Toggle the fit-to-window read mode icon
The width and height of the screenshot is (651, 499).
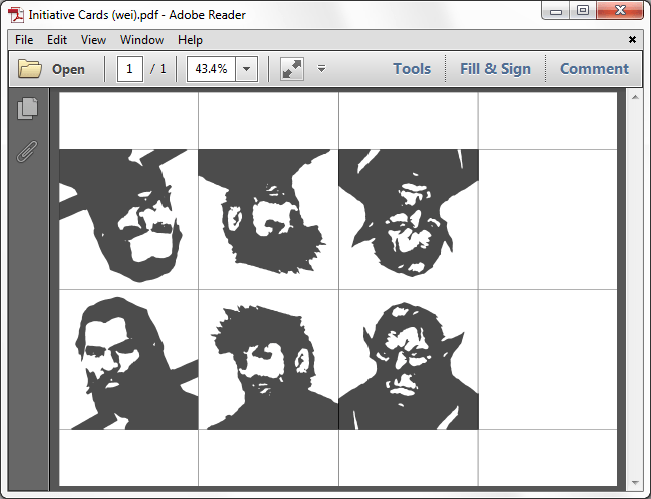click(291, 69)
